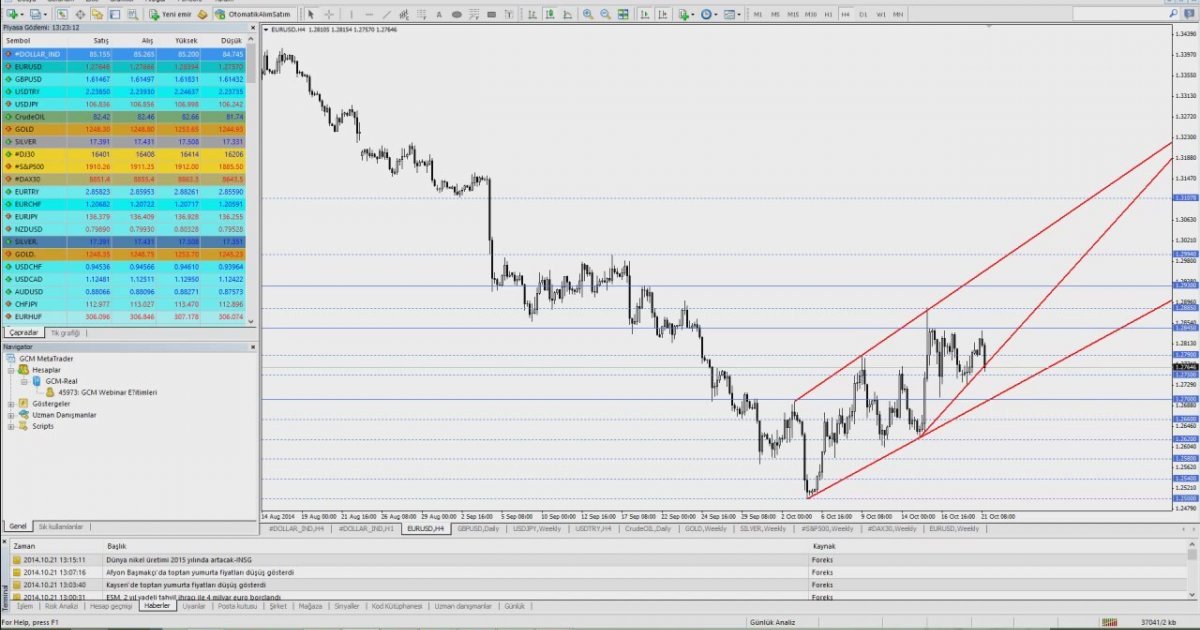Open the Uyarılar terminal tab
The height and width of the screenshot is (630, 1200).
click(194, 606)
